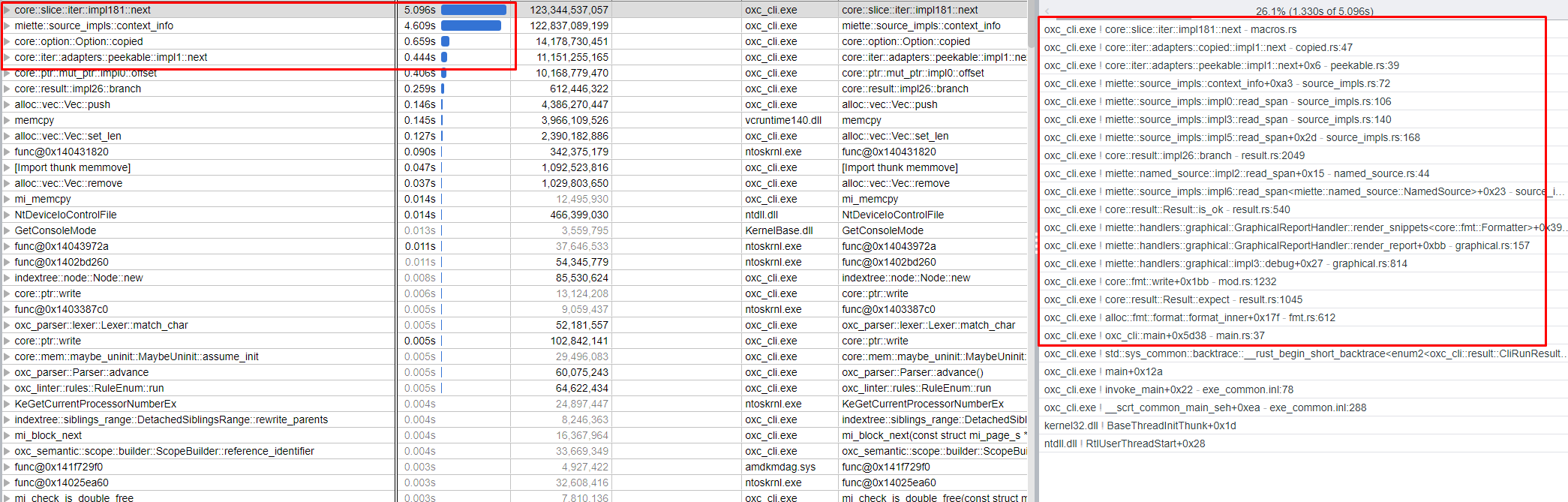Screen dimensions: 1568x502
Task: Click the blue CPU bar next to 5.096s
Action: coord(473,10)
